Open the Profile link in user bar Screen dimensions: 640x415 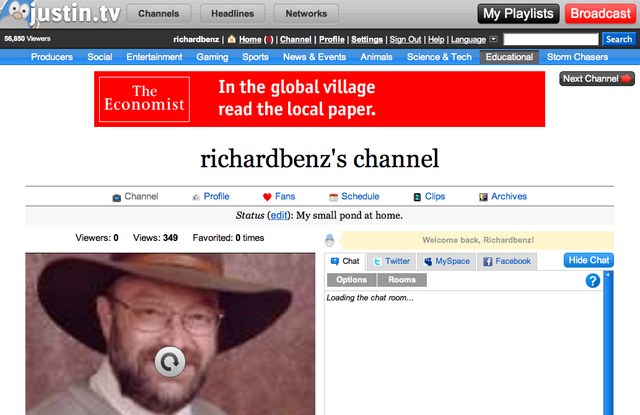(332, 40)
